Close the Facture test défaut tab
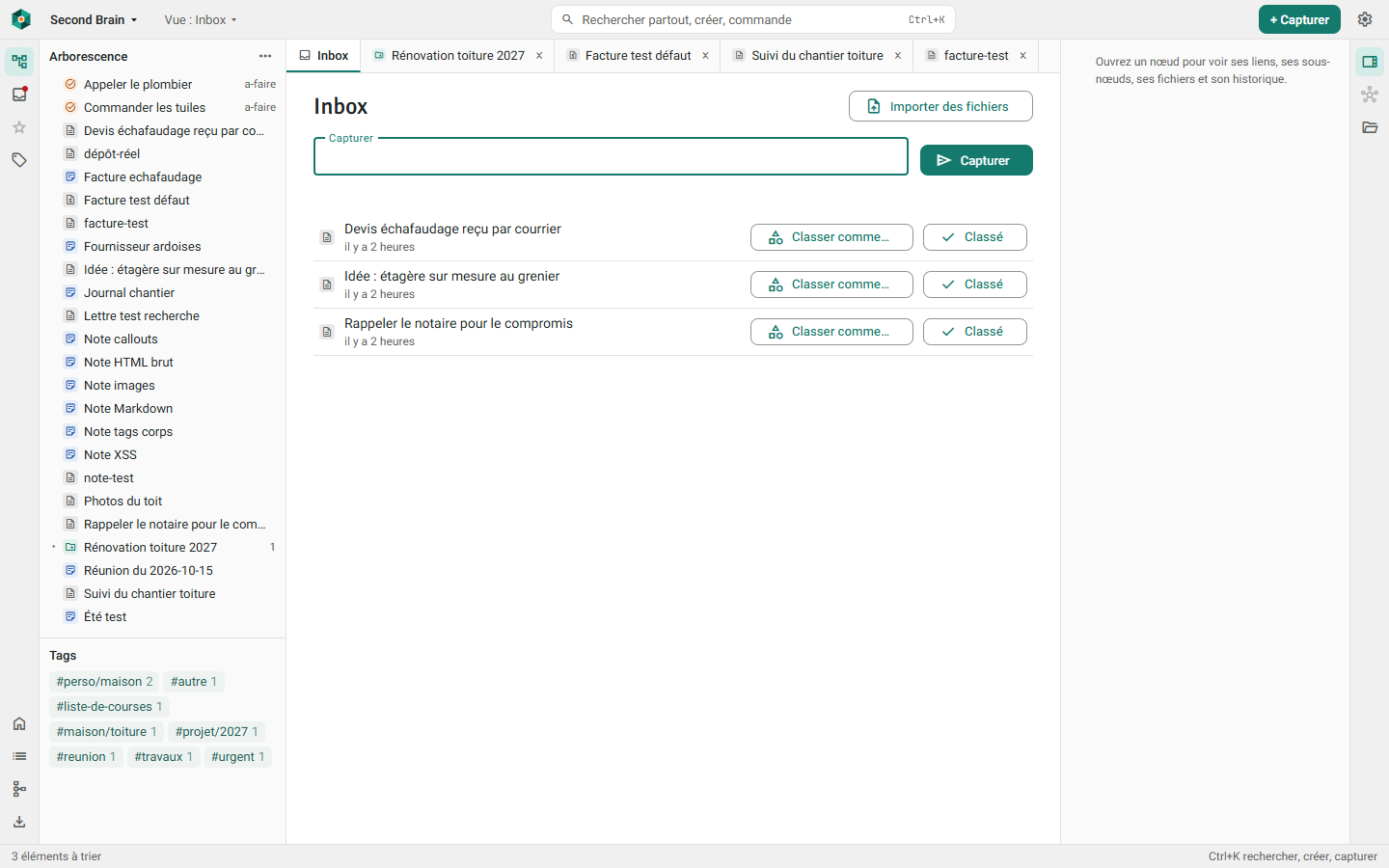Screen dimensions: 1389x868 [706, 56]
